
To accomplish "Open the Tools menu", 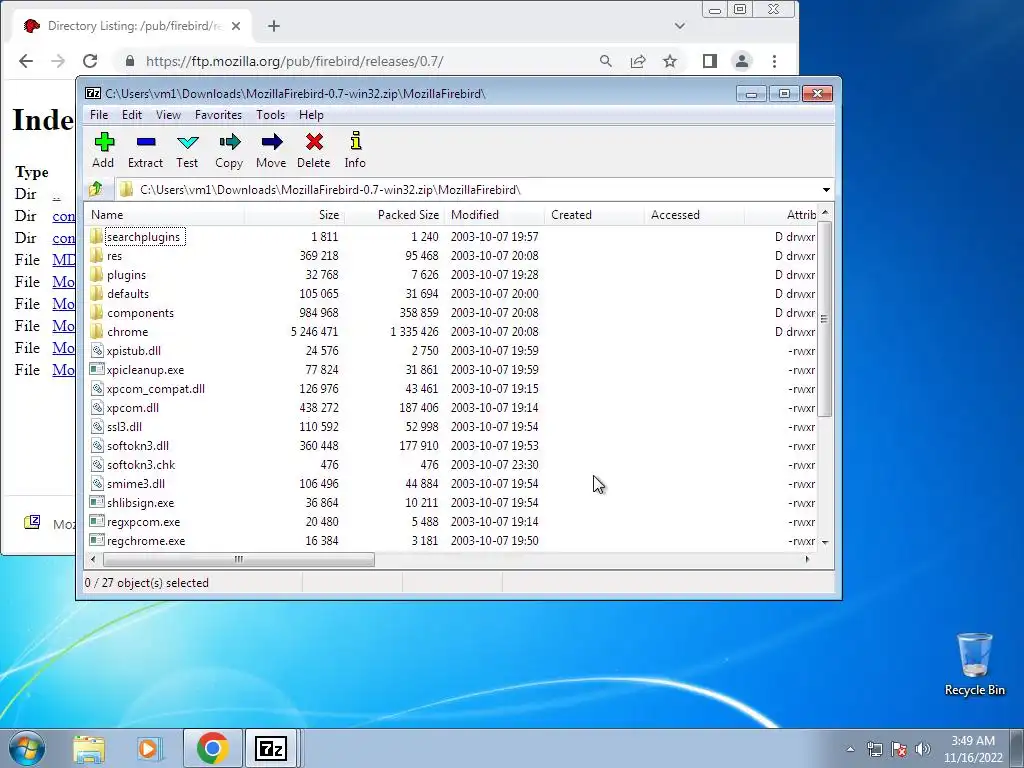I will point(270,115).
